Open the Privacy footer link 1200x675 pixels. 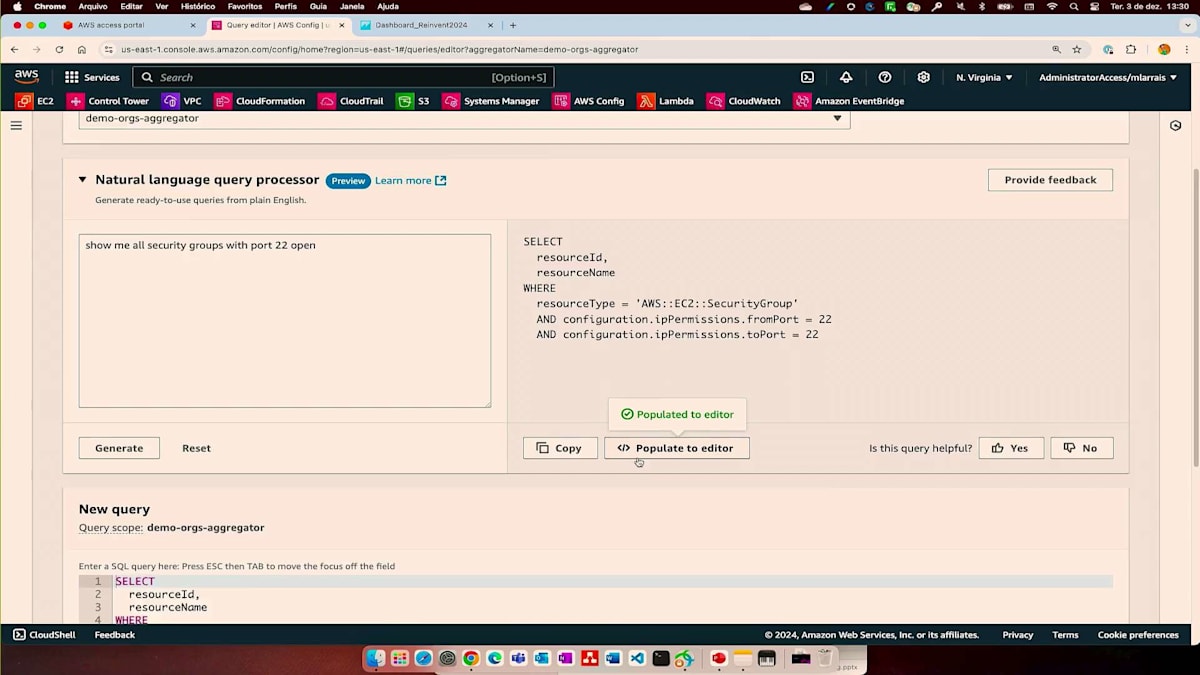(x=1018, y=634)
